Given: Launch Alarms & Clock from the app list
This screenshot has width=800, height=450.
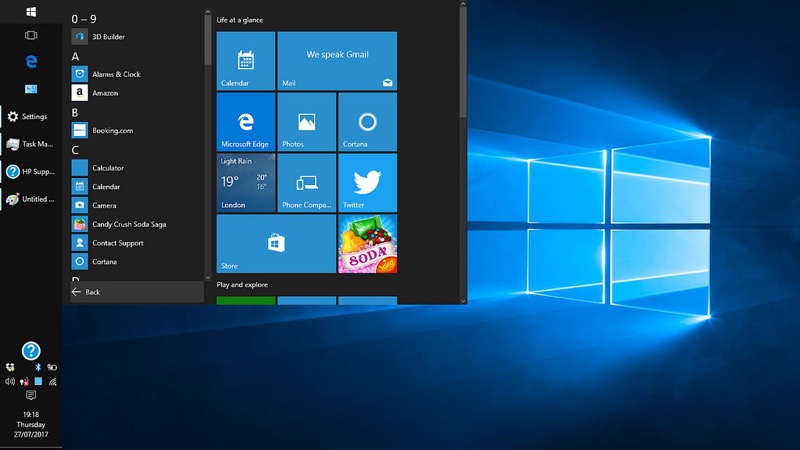Looking at the screenshot, I should pos(115,74).
